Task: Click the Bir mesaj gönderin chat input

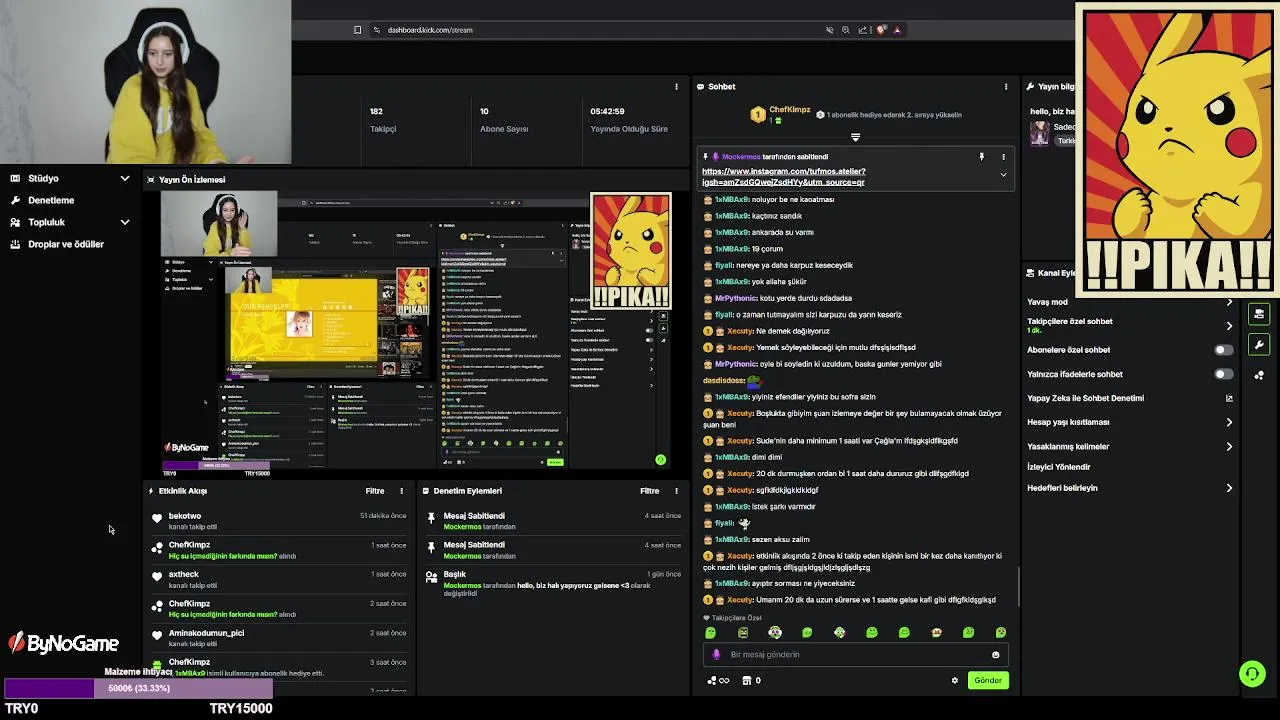Action: coord(856,655)
